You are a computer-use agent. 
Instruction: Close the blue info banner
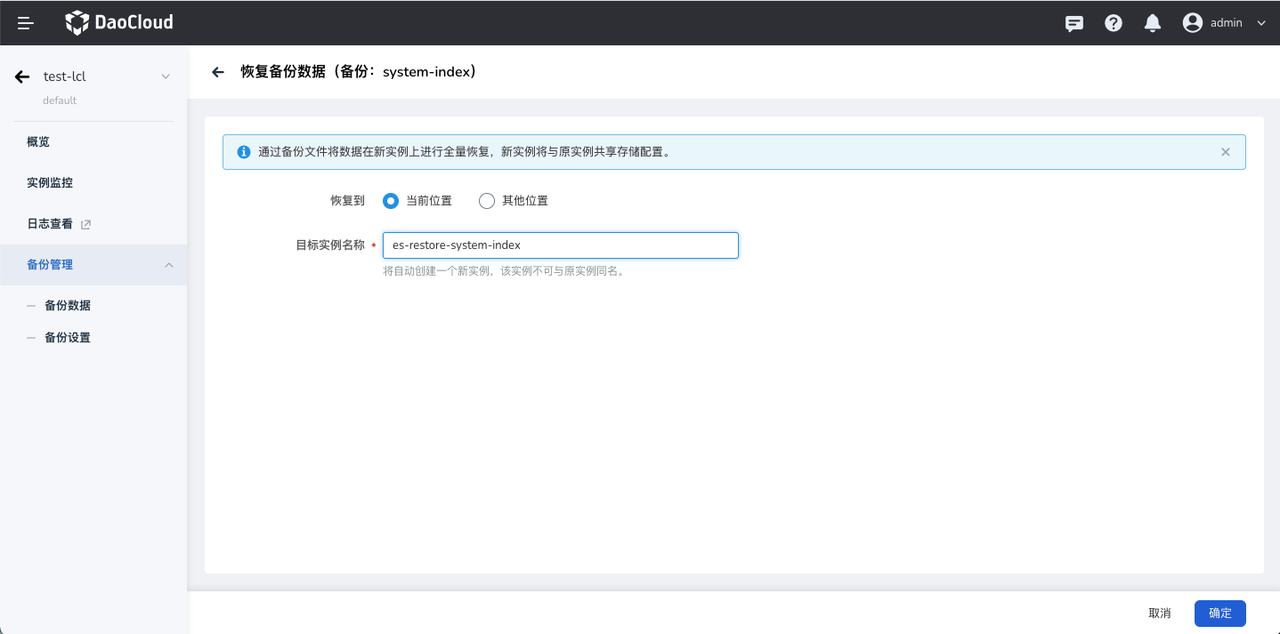pos(1225,152)
